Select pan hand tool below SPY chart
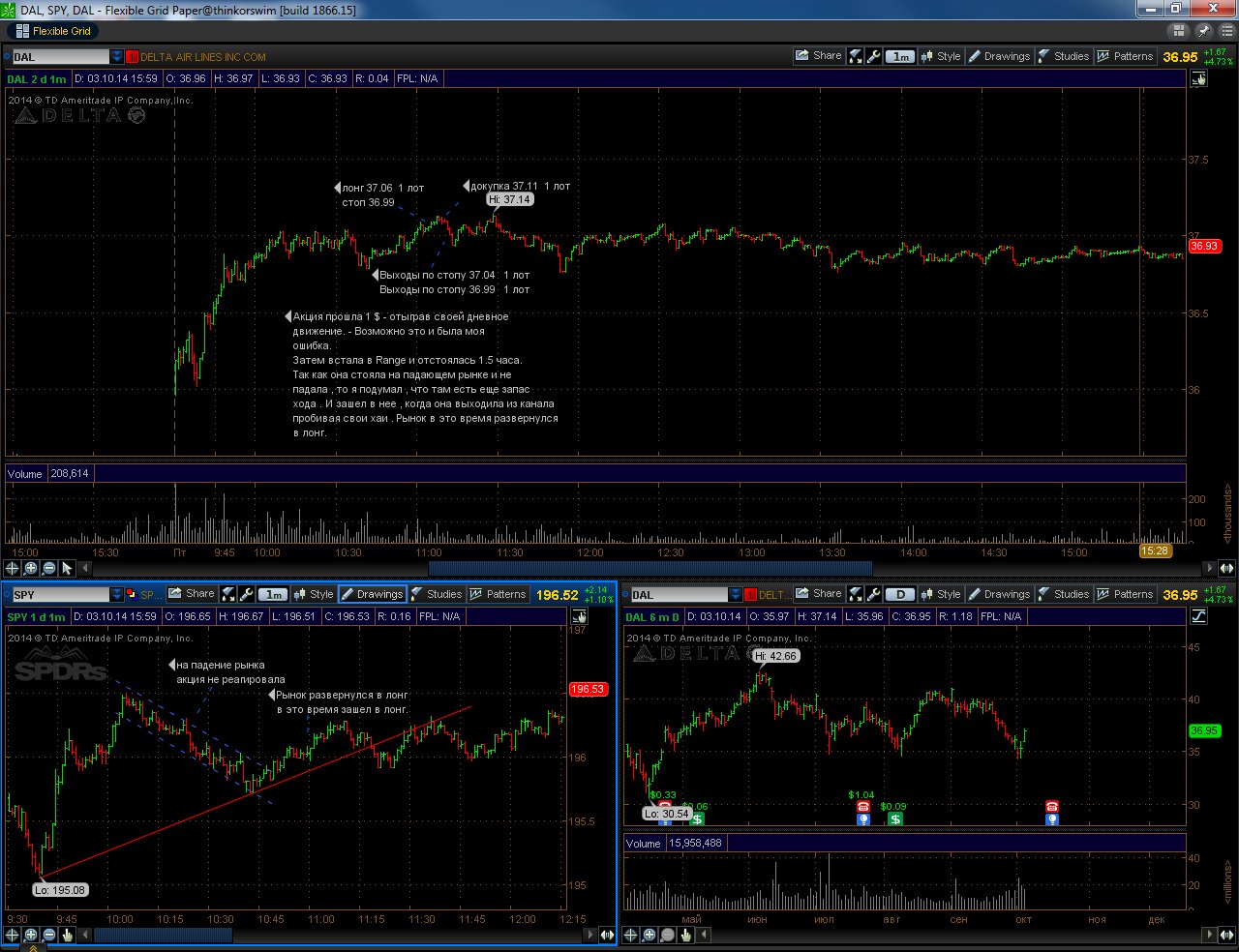The image size is (1239, 952). [67, 935]
